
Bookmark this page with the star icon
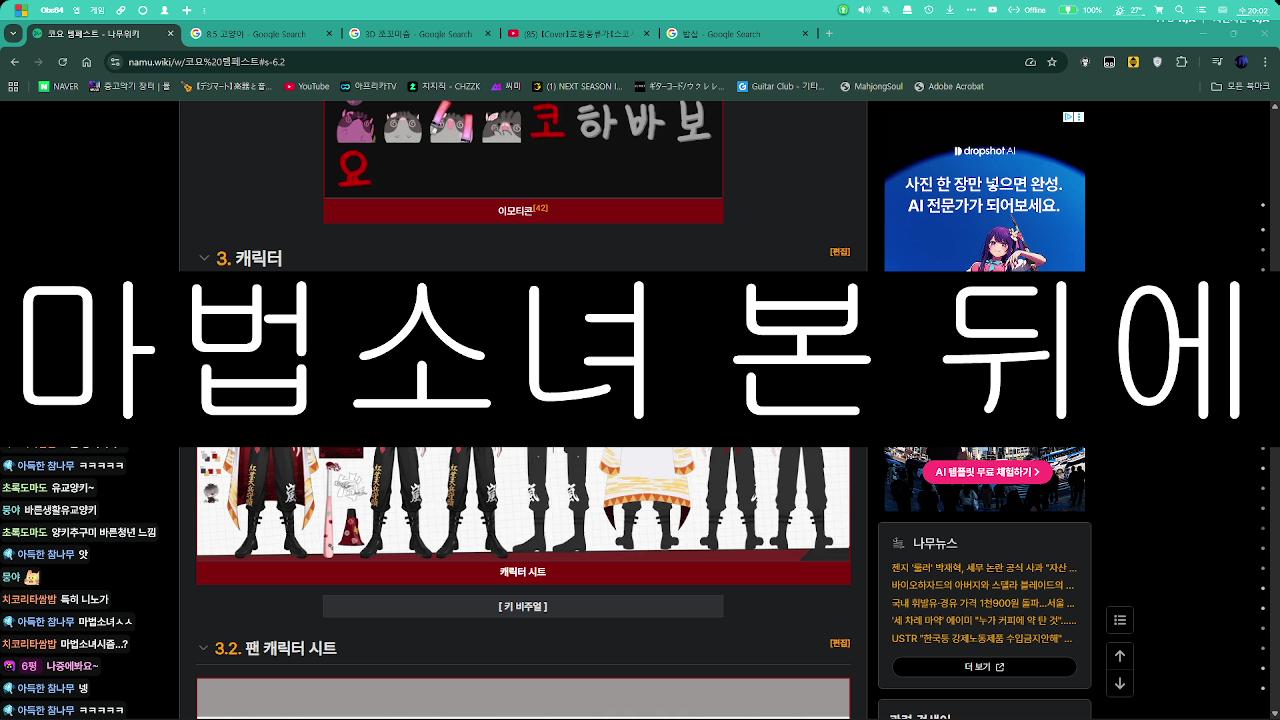point(1052,61)
